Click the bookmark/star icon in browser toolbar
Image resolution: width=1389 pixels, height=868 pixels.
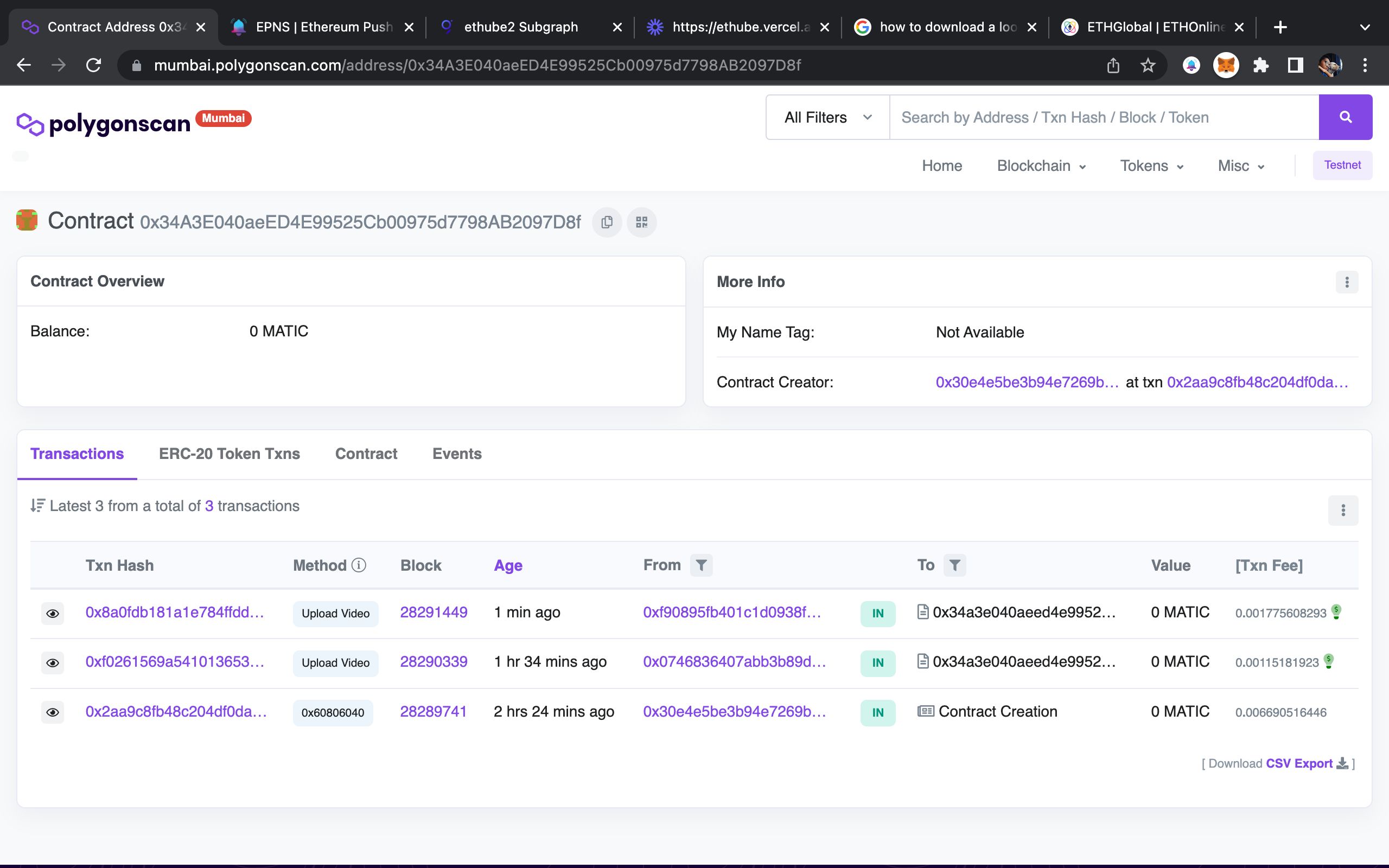point(1149,65)
